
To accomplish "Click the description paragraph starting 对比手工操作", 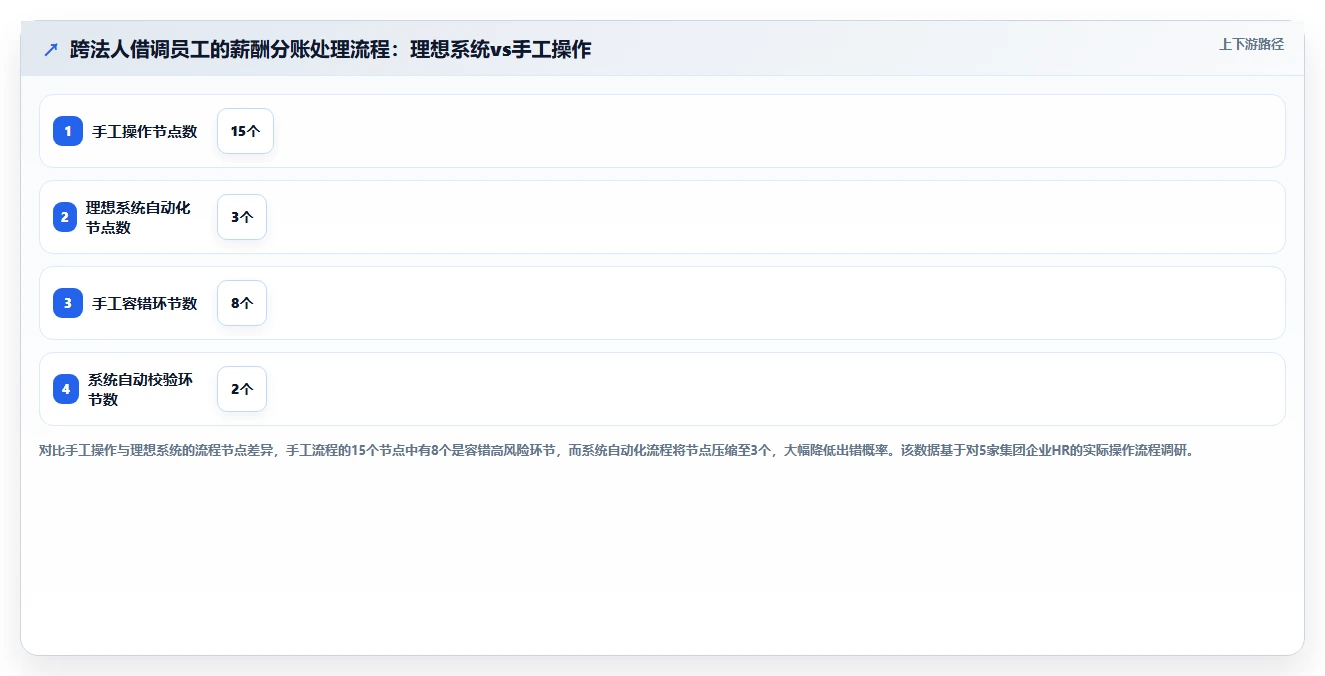I will (617, 450).
